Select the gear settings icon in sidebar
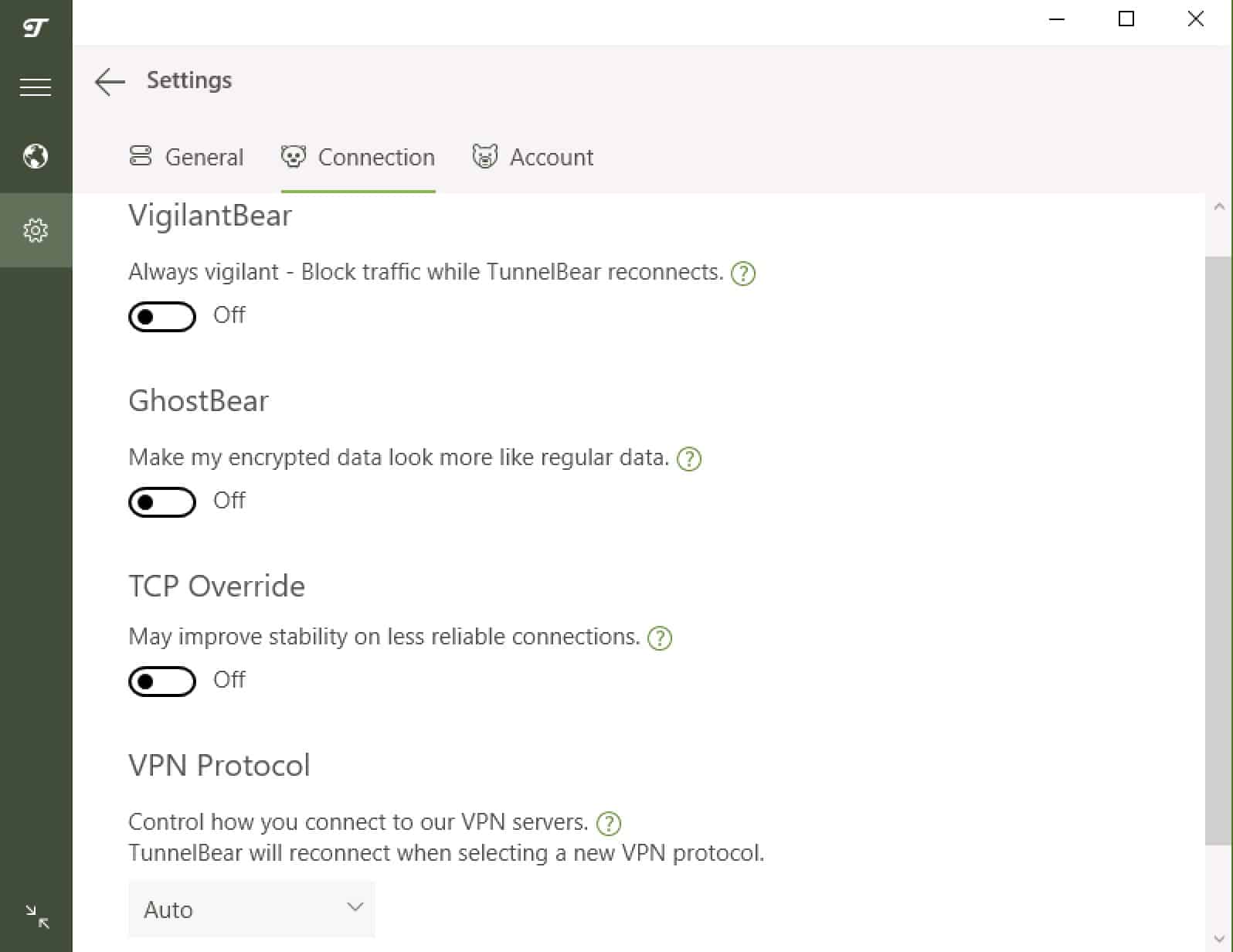 (36, 230)
